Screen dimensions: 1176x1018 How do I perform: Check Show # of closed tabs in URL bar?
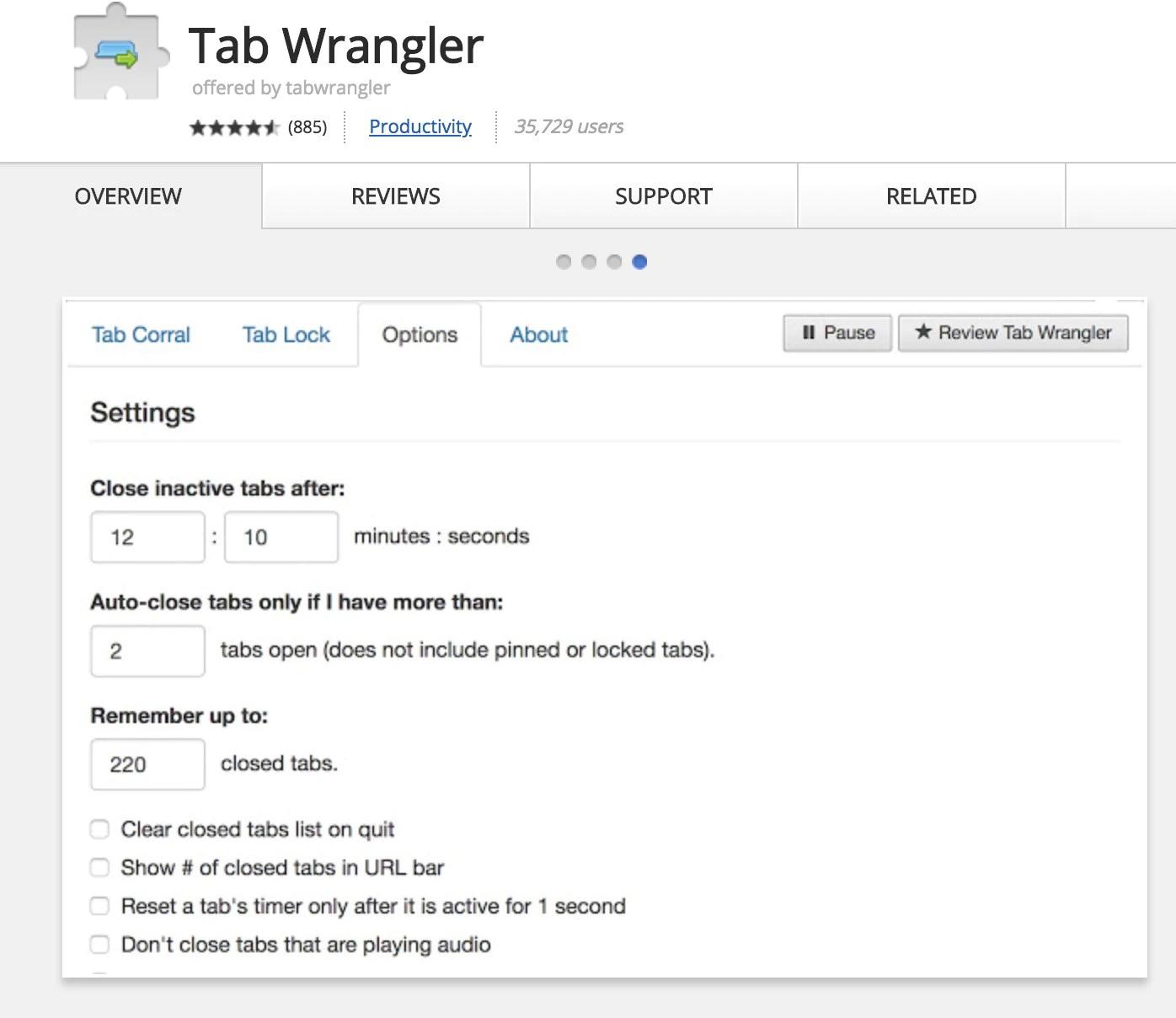pyautogui.click(x=99, y=867)
